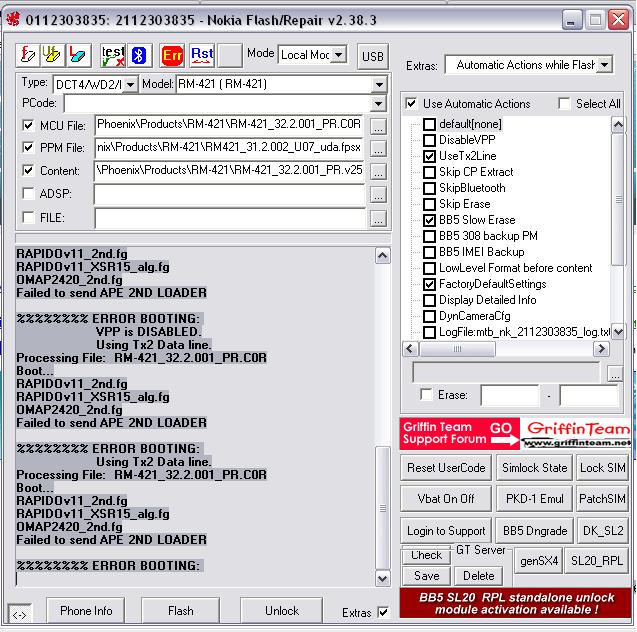
Task: Click the <-> toggle button at bottom left
Action: pyautogui.click(x=20, y=614)
